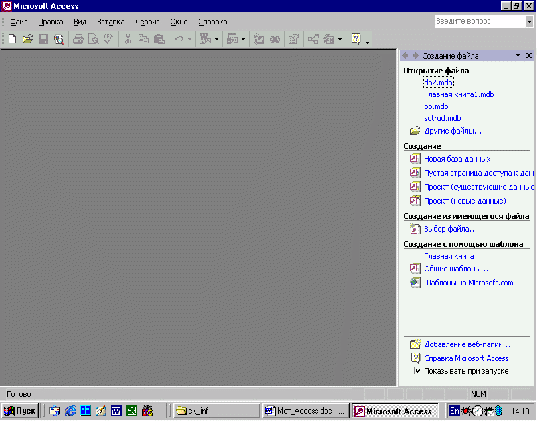Click the Новая база данных link

point(457,159)
